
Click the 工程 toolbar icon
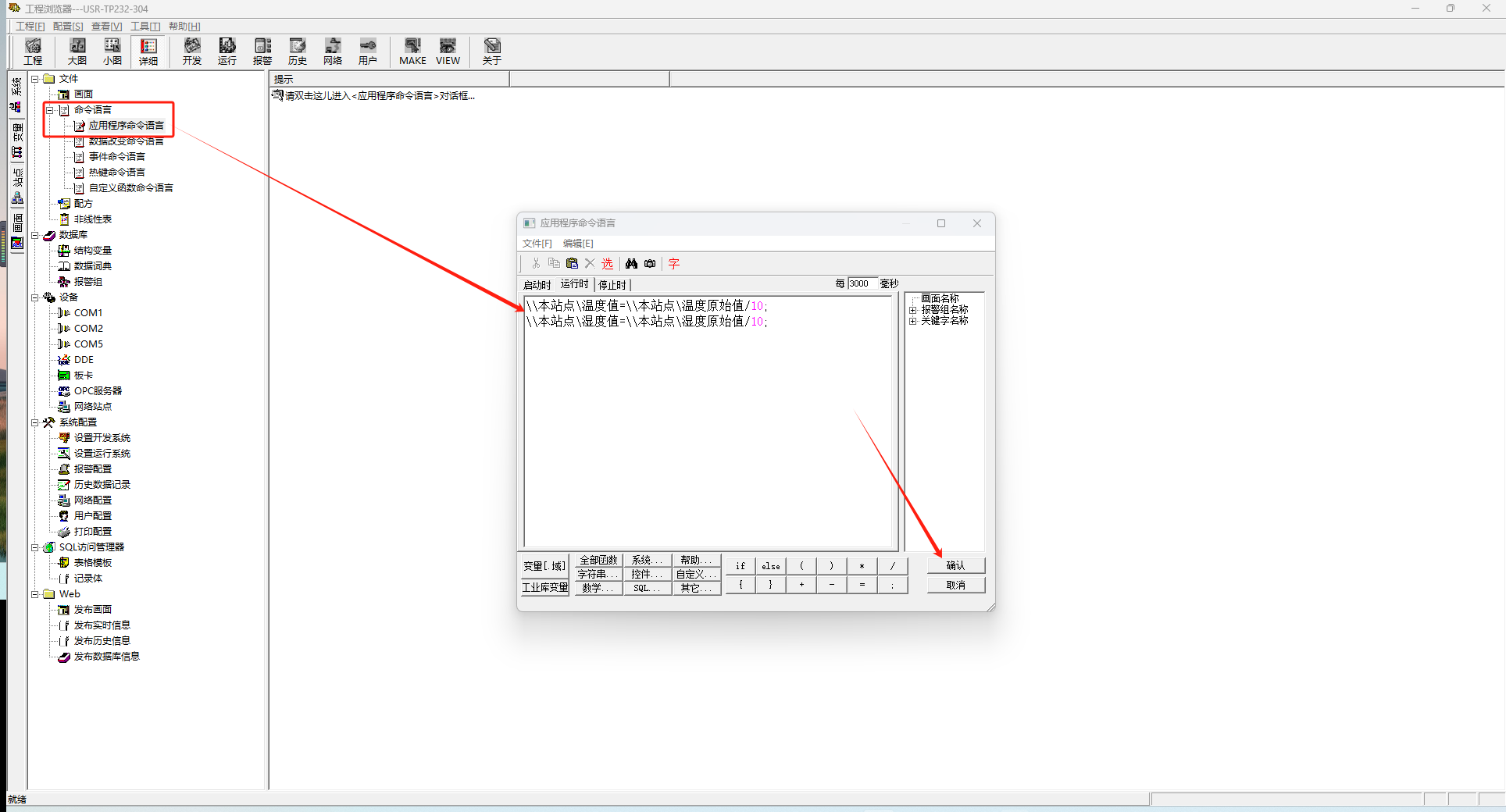[x=33, y=52]
